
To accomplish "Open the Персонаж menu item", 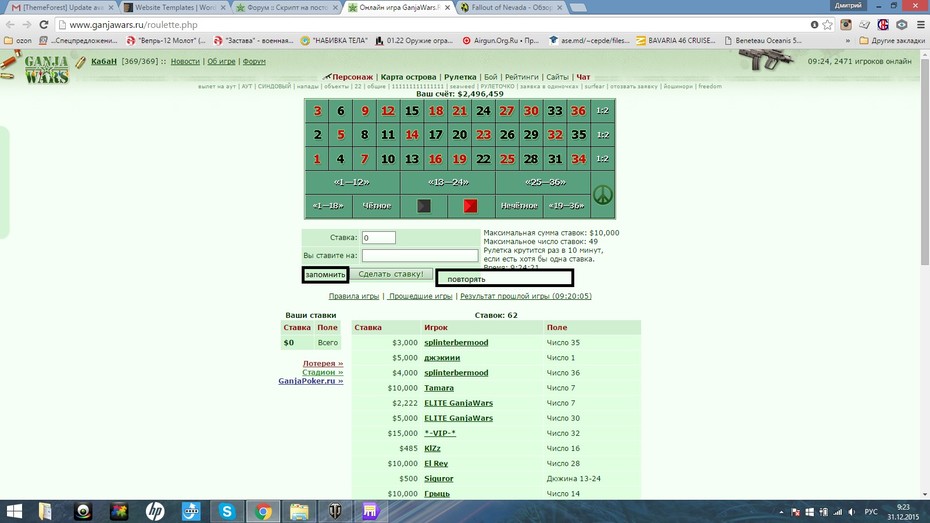I will pos(352,76).
